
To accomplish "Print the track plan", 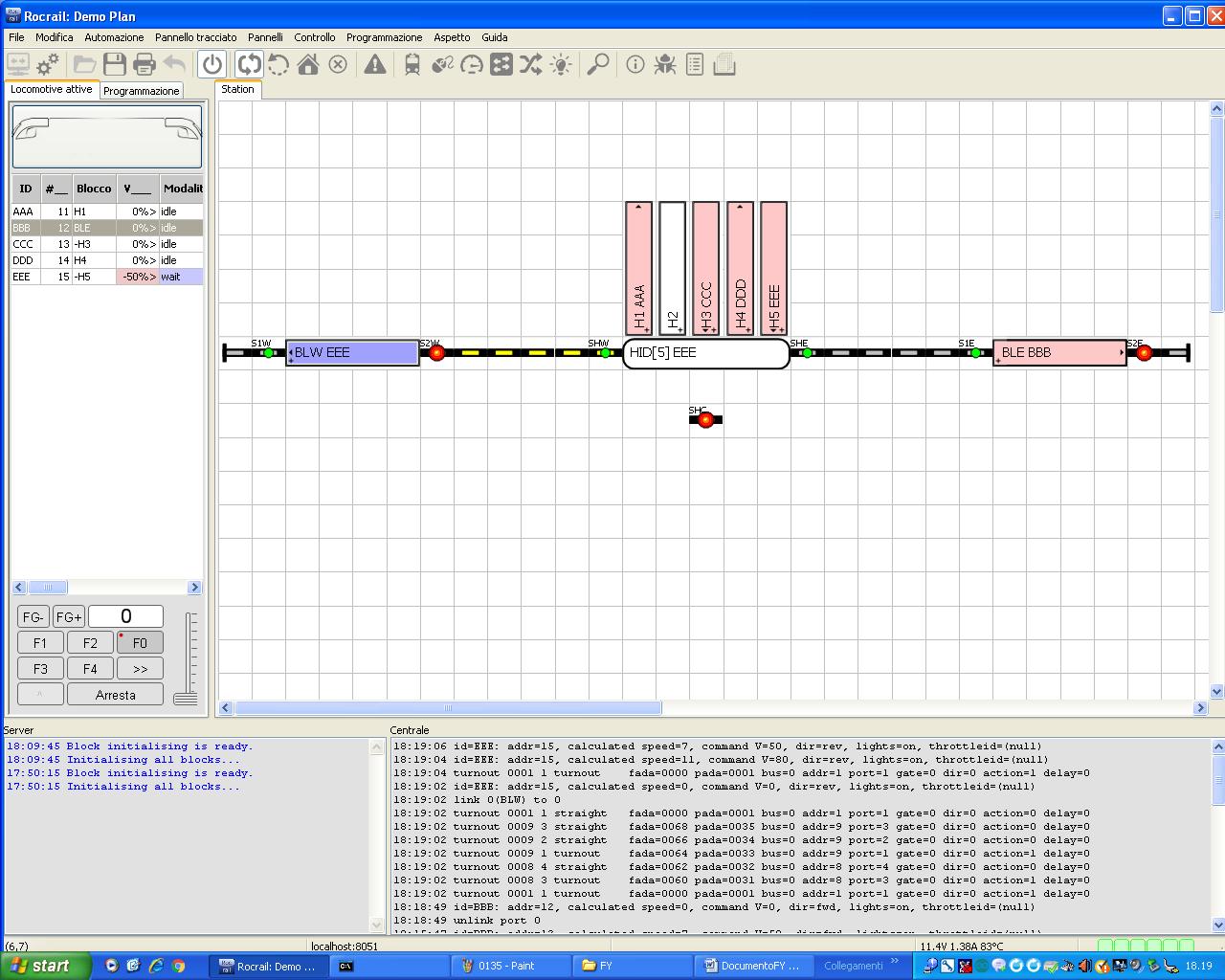I will click(x=145, y=65).
